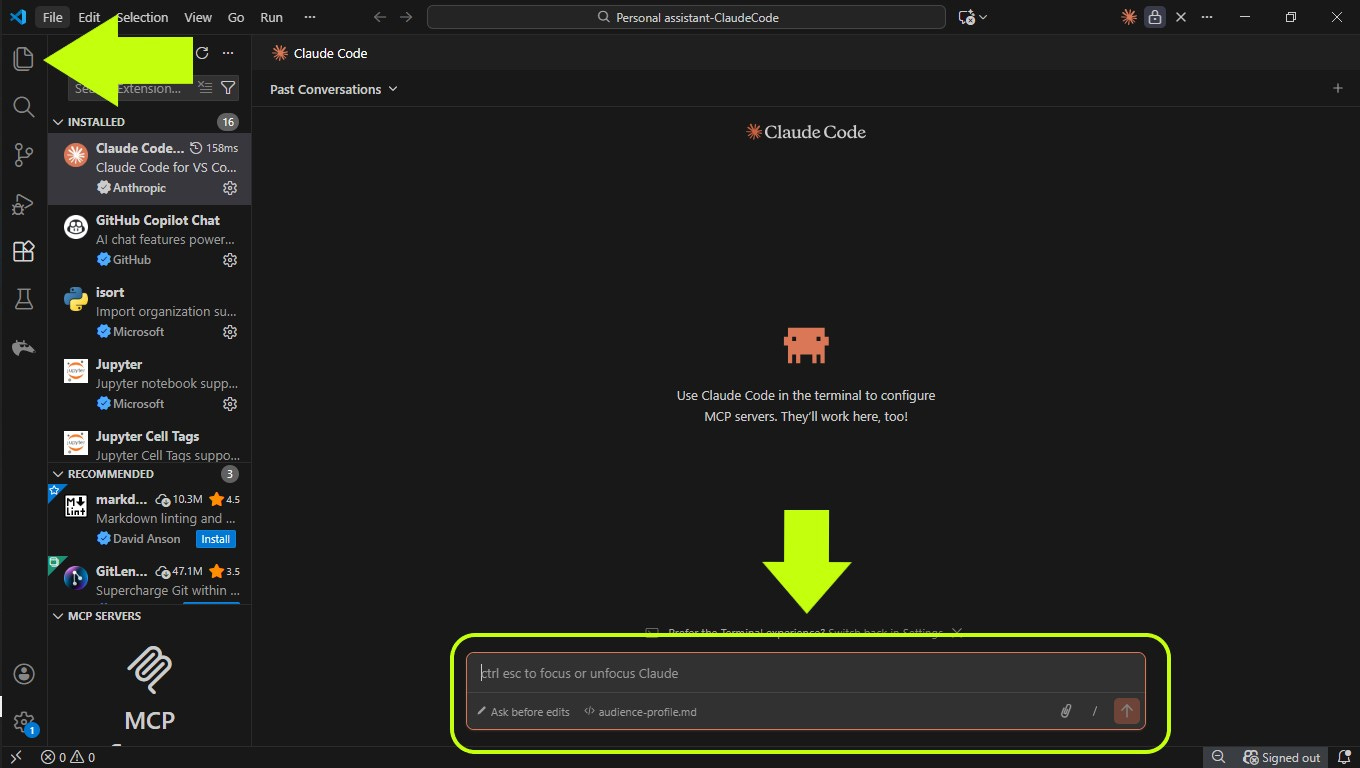Open the VS Code logo application menu
The height and width of the screenshot is (768, 1360).
click(17, 17)
